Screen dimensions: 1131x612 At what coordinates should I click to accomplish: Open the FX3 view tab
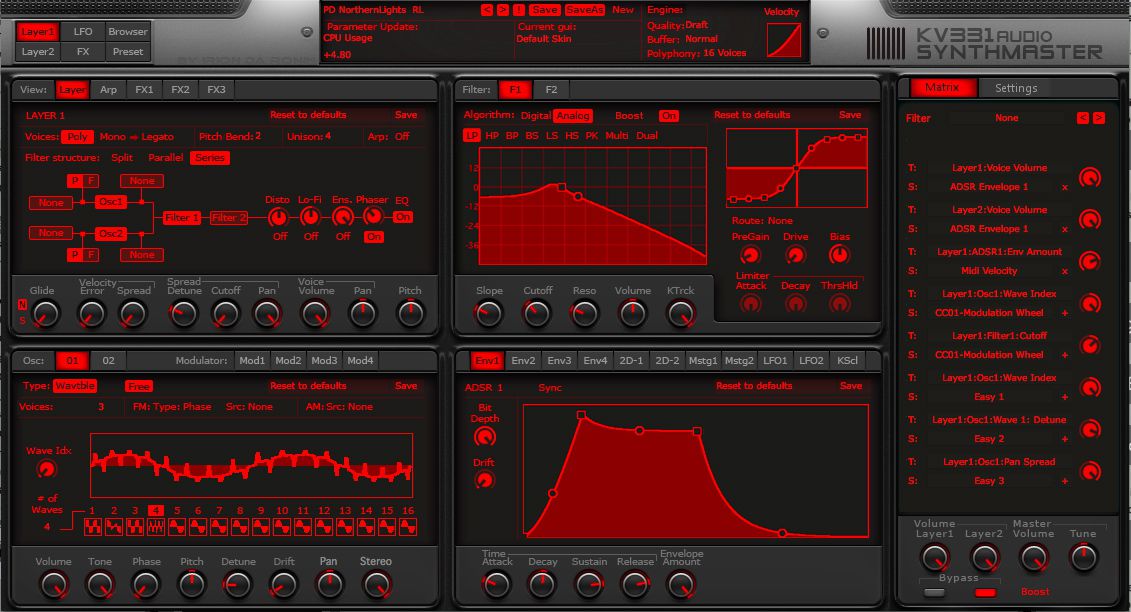coord(216,89)
